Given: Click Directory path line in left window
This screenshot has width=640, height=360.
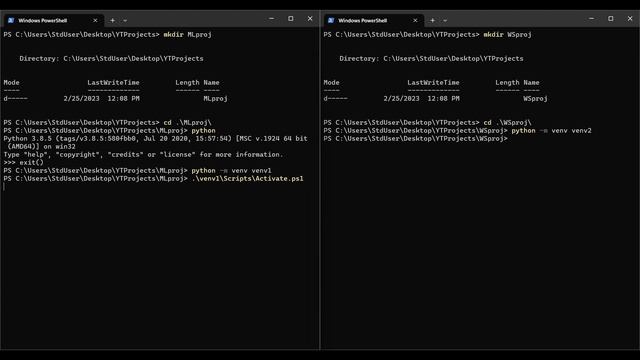Looking at the screenshot, I should (111, 58).
